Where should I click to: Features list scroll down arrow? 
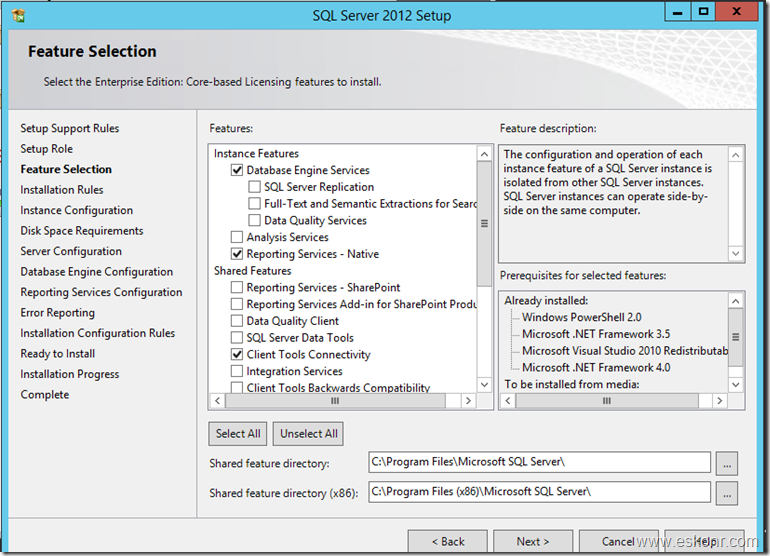pos(484,385)
